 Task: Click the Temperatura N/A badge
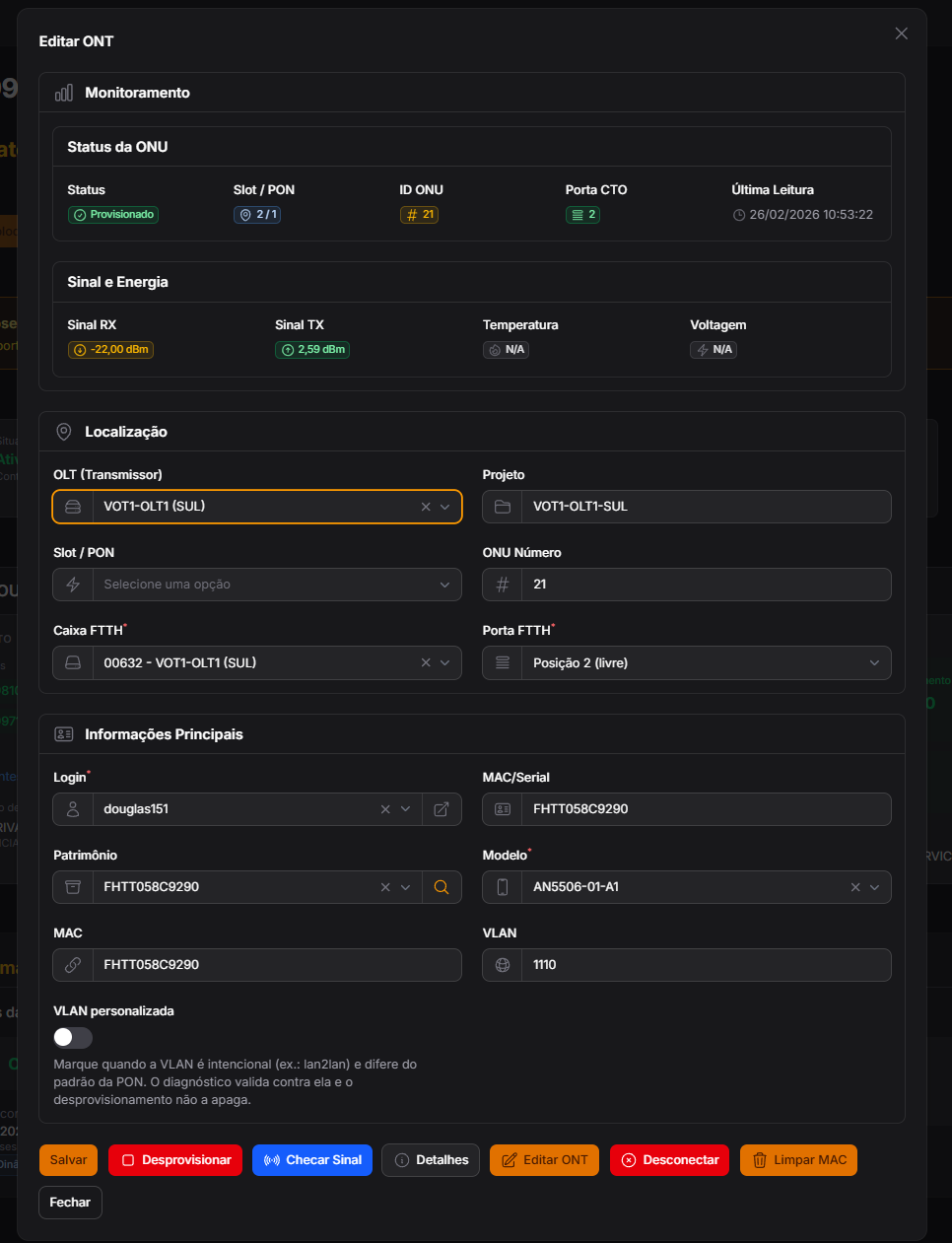tap(507, 350)
